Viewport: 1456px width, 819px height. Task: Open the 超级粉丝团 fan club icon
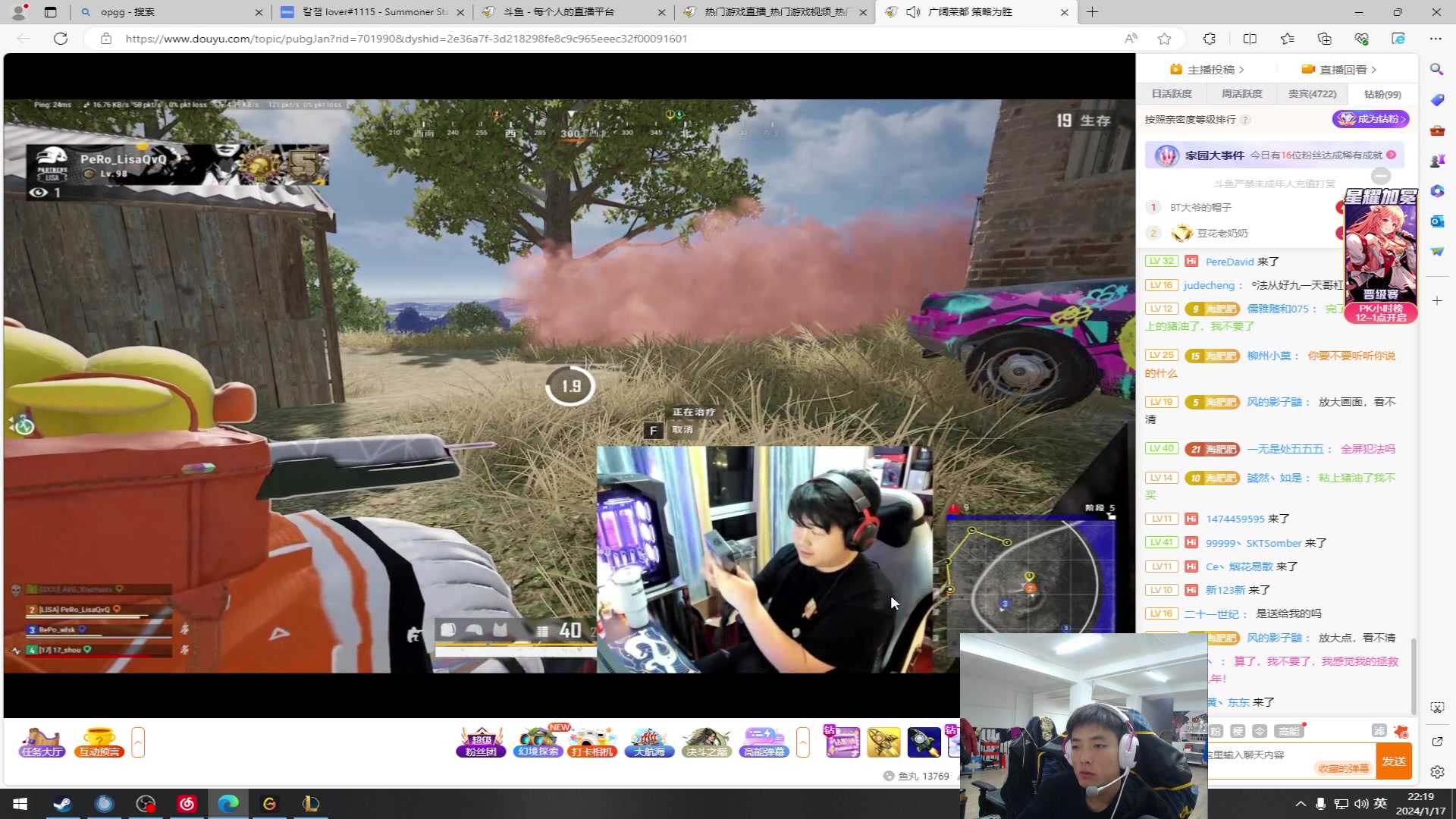[481, 742]
